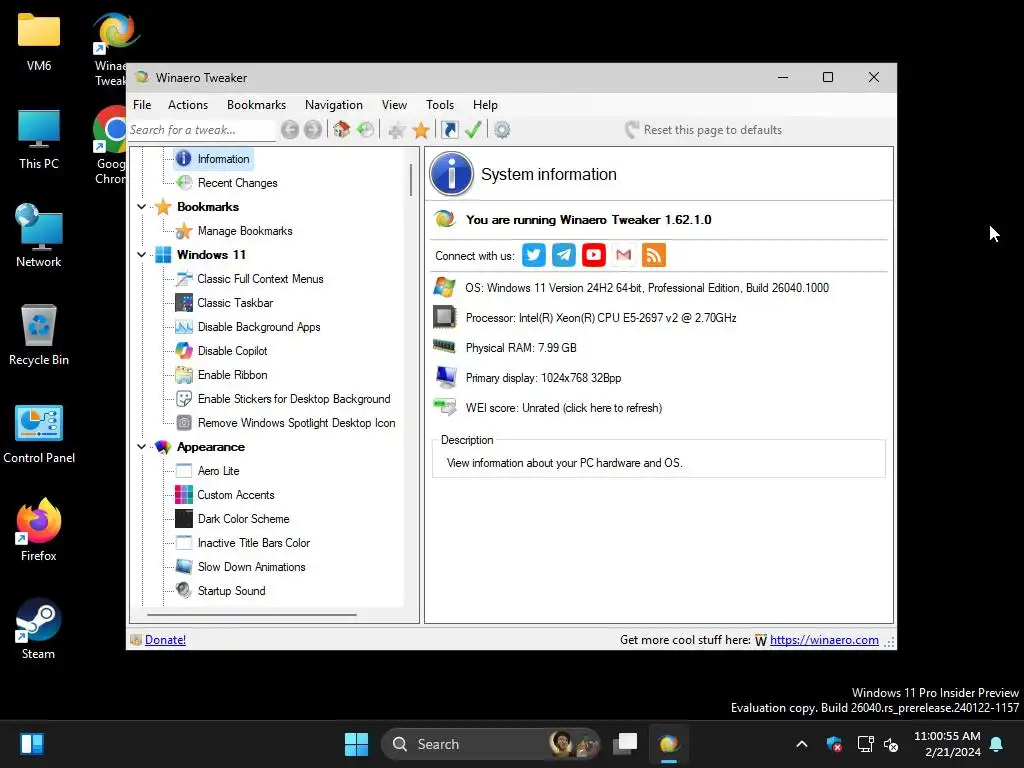Select Manage Bookmarks in the tree
The width and height of the screenshot is (1024, 768).
[x=245, y=231]
